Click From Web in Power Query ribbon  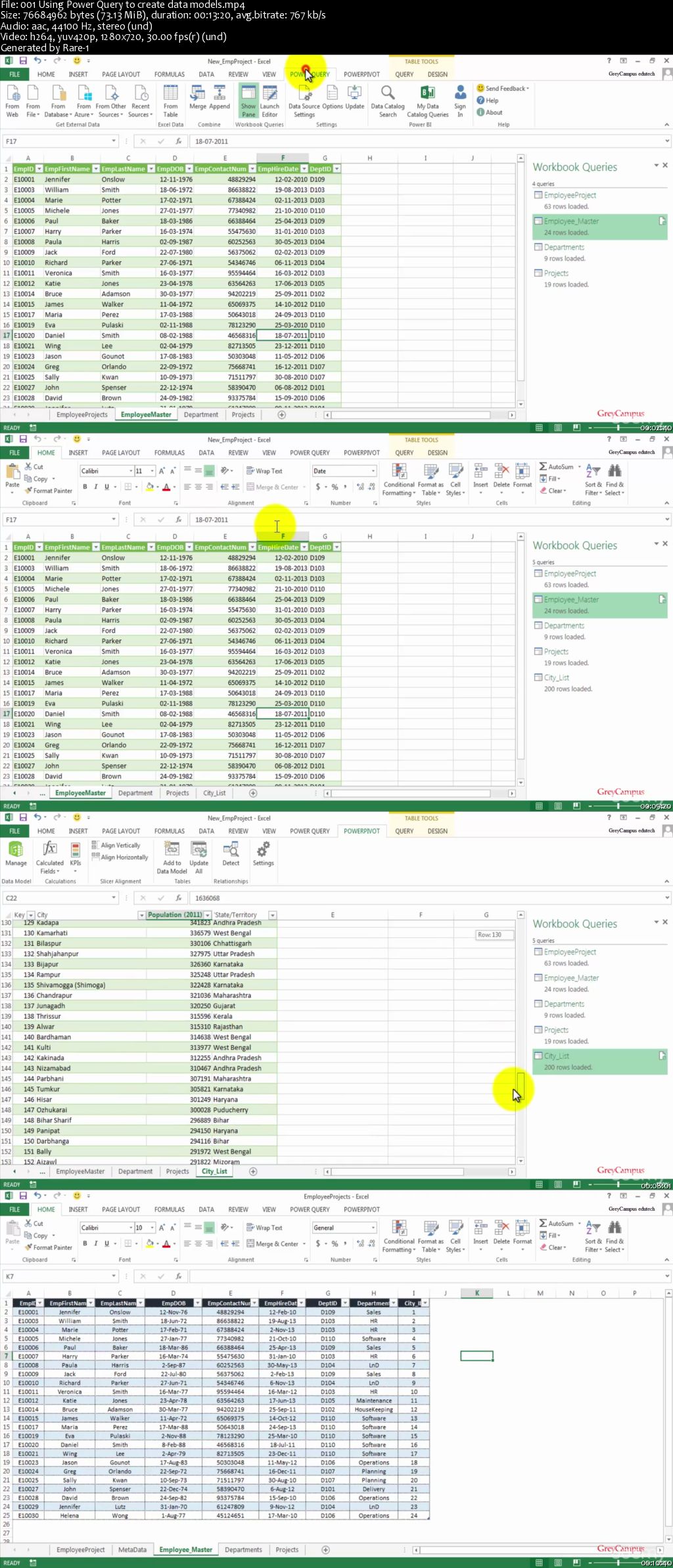pos(12,101)
